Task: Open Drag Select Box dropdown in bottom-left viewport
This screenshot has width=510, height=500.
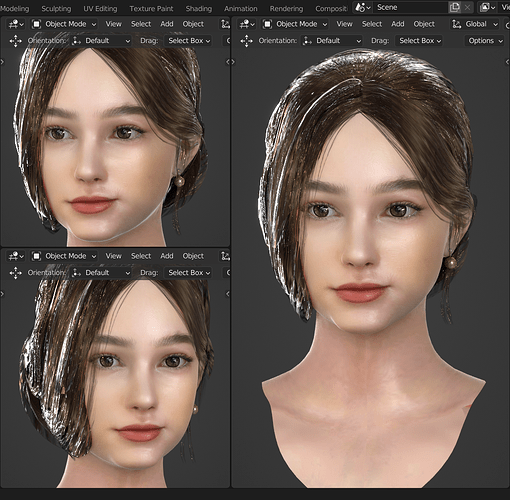Action: pyautogui.click(x=188, y=273)
